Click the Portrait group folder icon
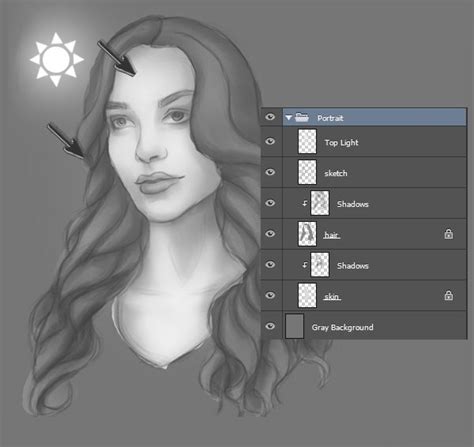 point(302,117)
